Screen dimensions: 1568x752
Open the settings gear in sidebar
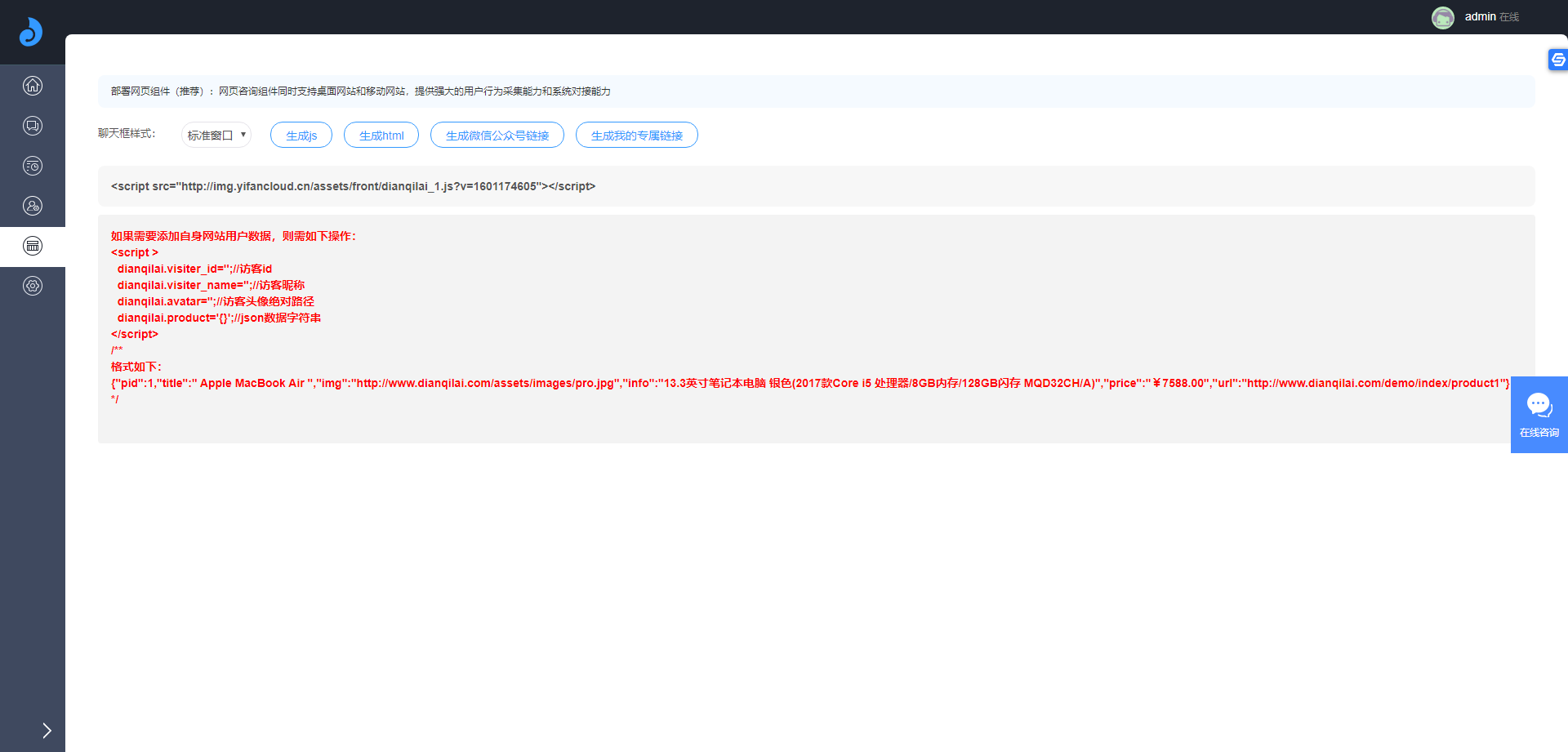[x=33, y=286]
